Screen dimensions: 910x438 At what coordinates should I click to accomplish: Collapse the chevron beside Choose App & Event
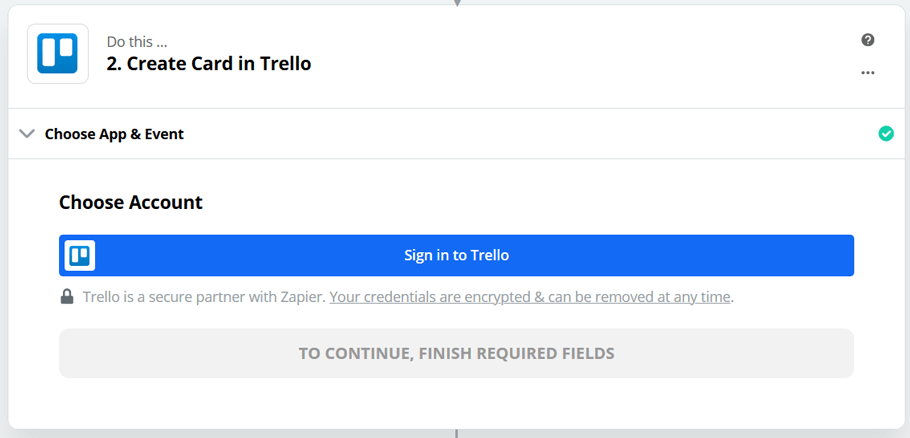tap(27, 134)
